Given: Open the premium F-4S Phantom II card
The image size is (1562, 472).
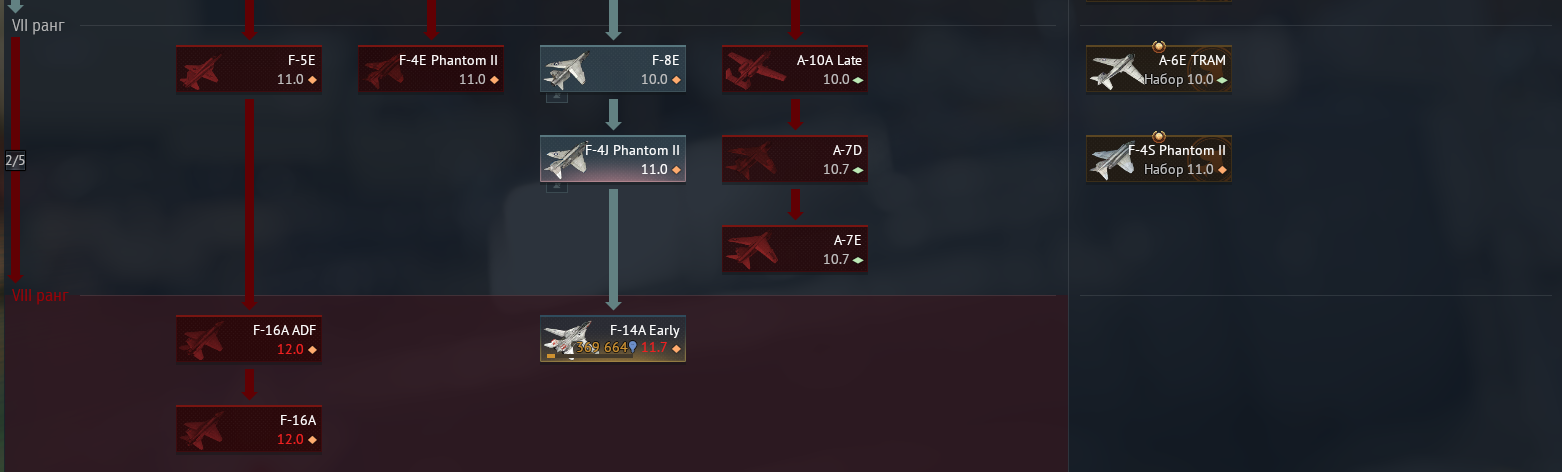Looking at the screenshot, I should point(1159,159).
